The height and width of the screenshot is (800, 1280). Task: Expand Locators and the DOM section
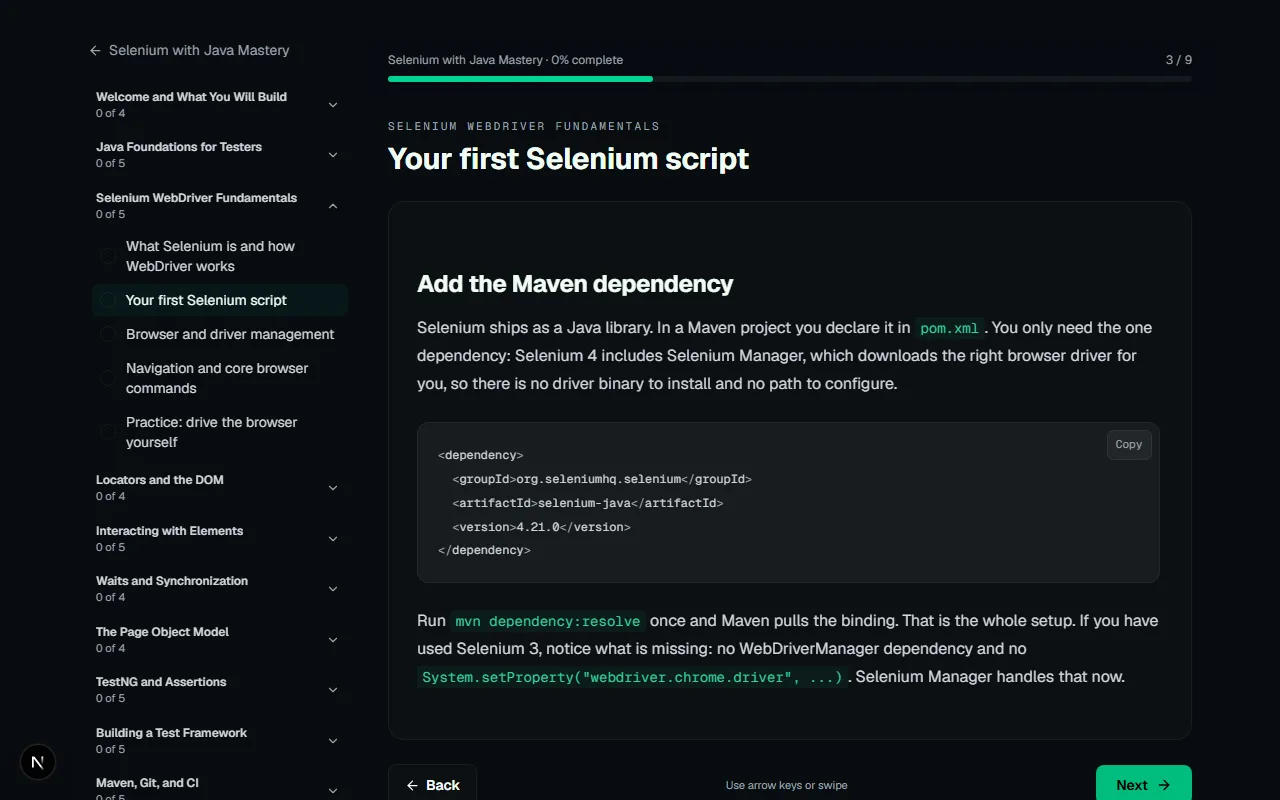tap(218, 488)
